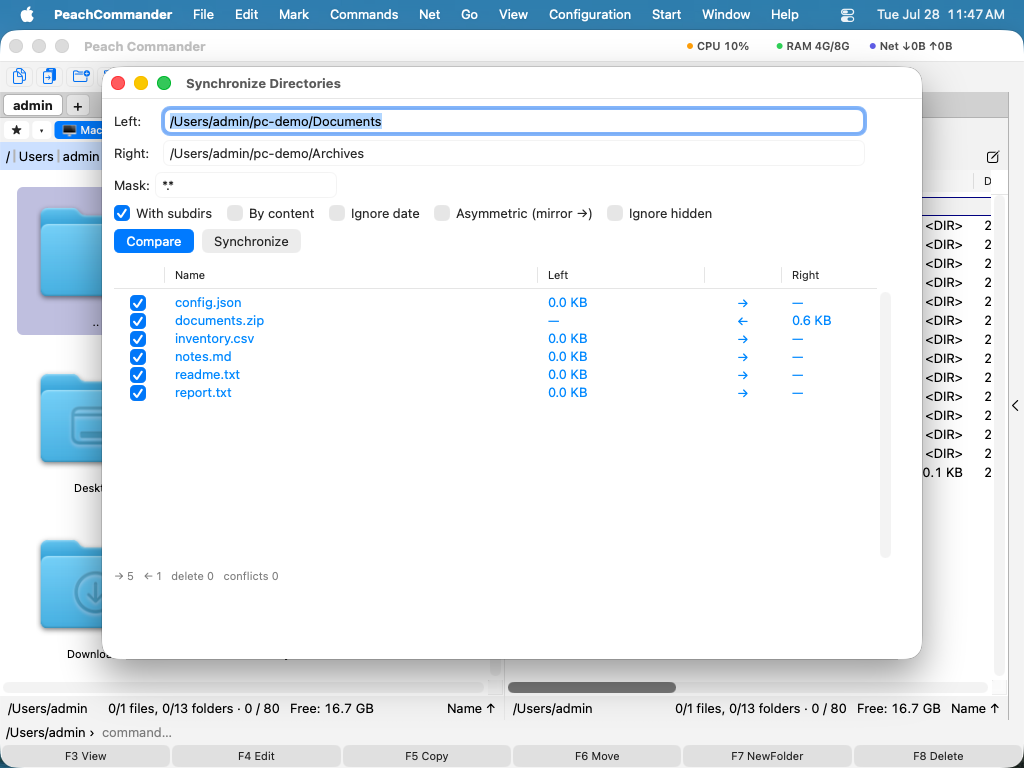Click the F5 Copy button
Screen dimensions: 1024x768
click(x=426, y=756)
